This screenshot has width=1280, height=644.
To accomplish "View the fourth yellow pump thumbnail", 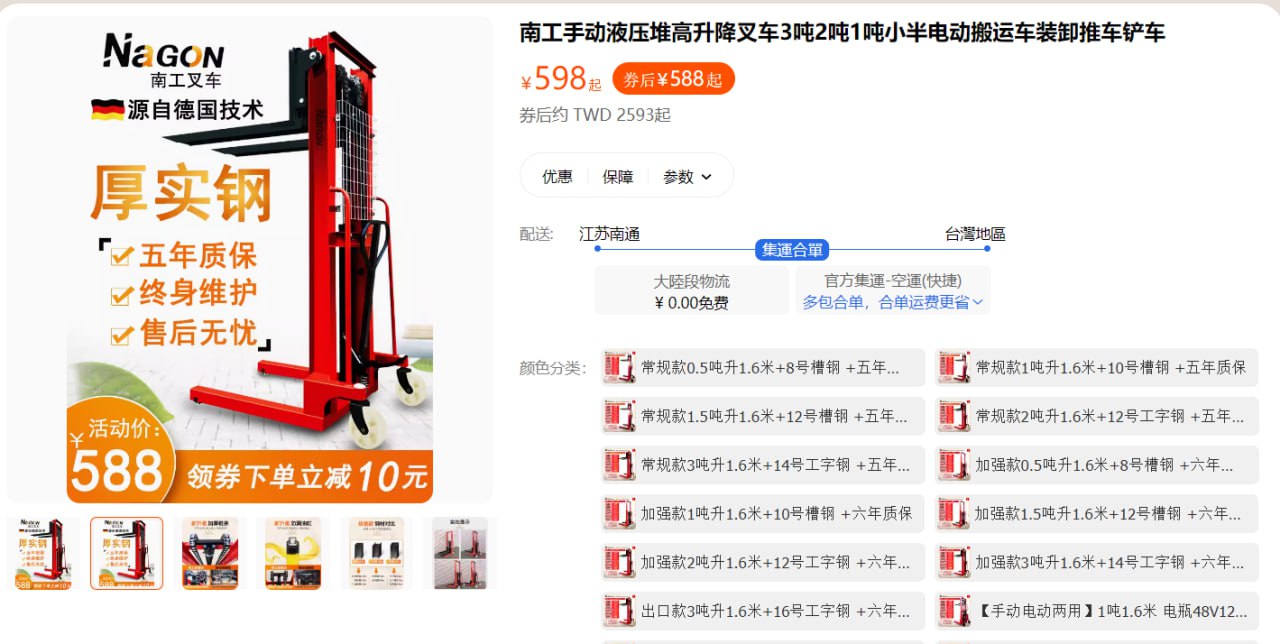I will 292,553.
